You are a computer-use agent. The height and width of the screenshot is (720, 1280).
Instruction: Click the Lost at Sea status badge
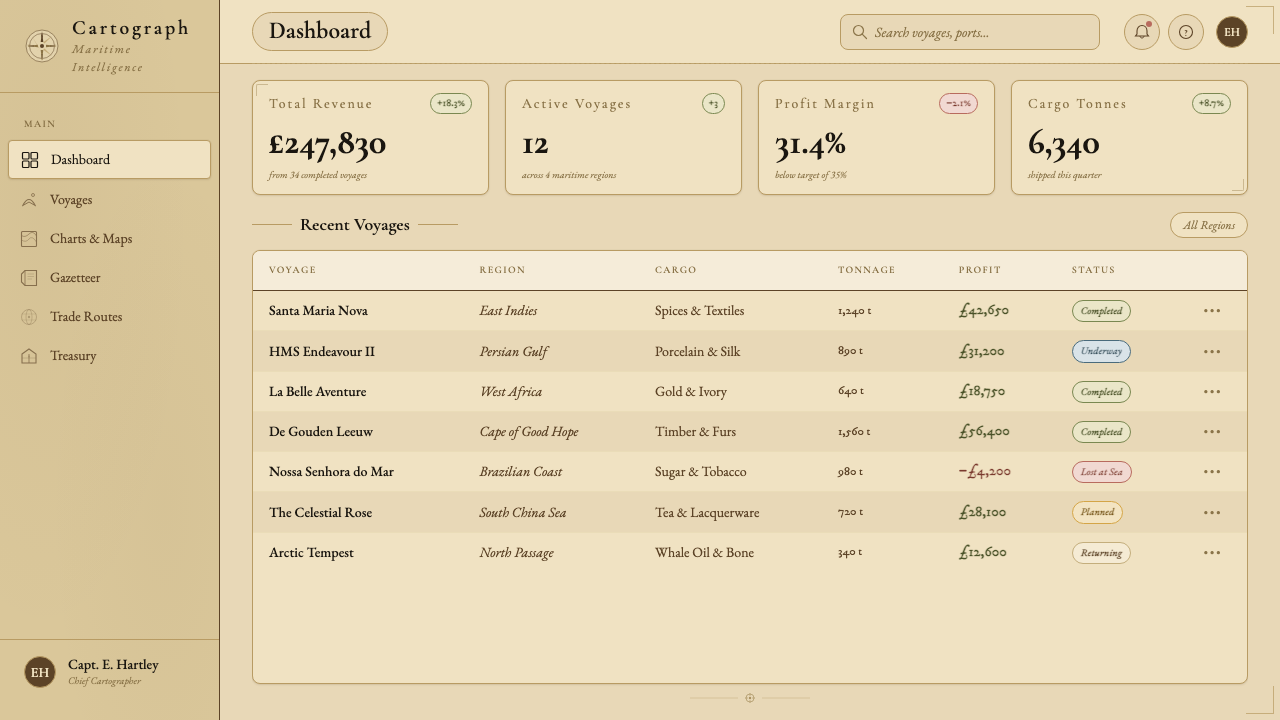pos(1102,472)
